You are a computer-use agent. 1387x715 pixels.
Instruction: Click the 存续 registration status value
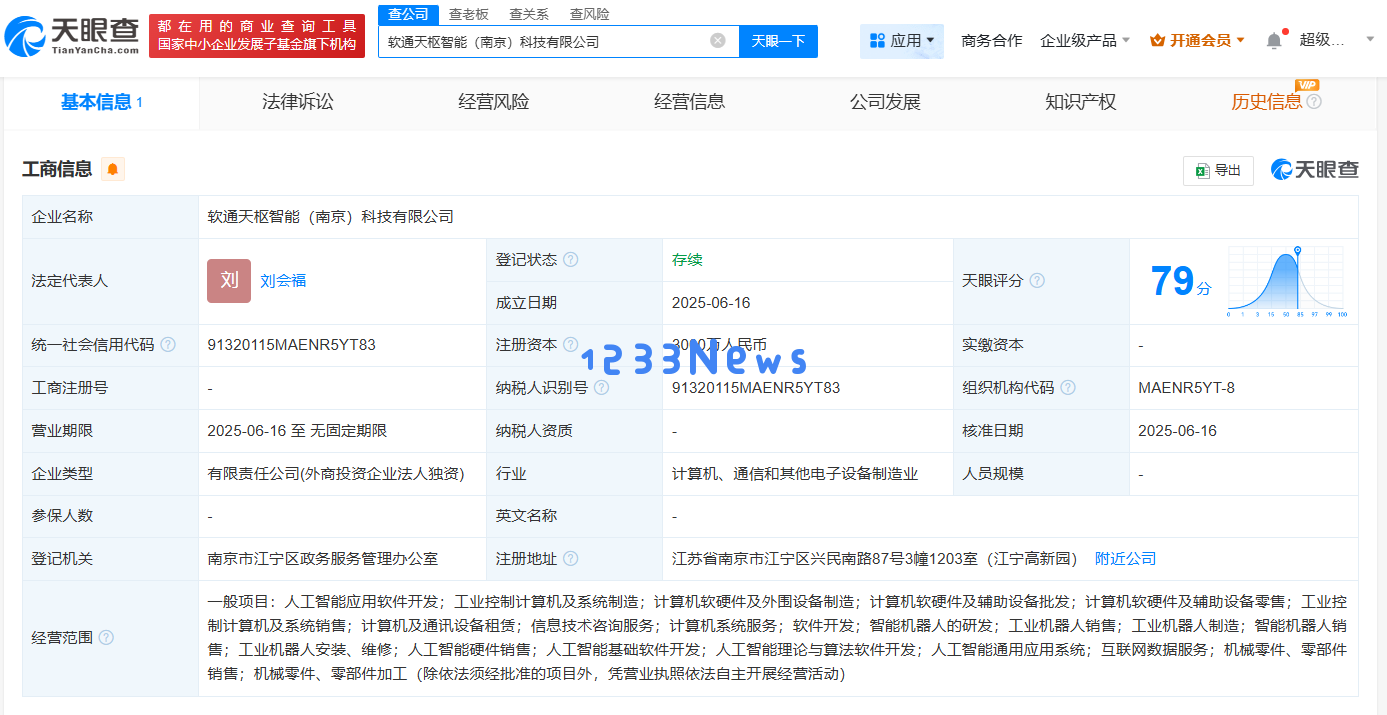pyautogui.click(x=687, y=260)
